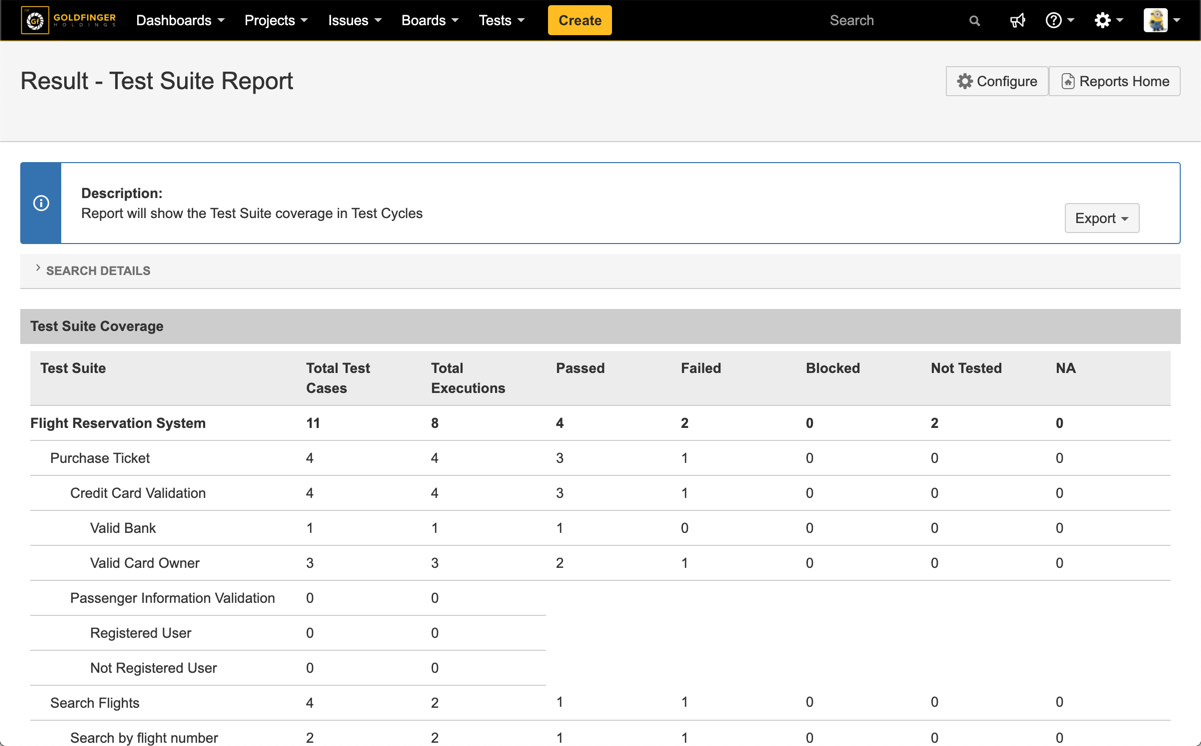Screen dimensions: 1201x746
Task: Open the help question mark menu
Action: click(x=1058, y=21)
